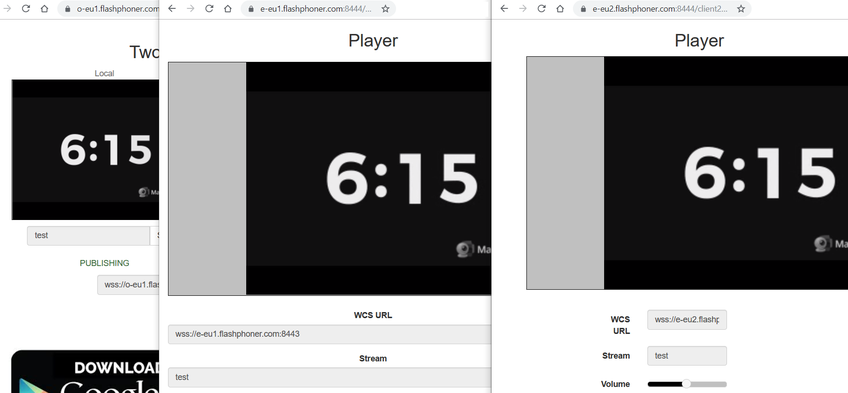
Task: Click the 'WCS URL' label in e-eu1 window
Action: point(373,315)
